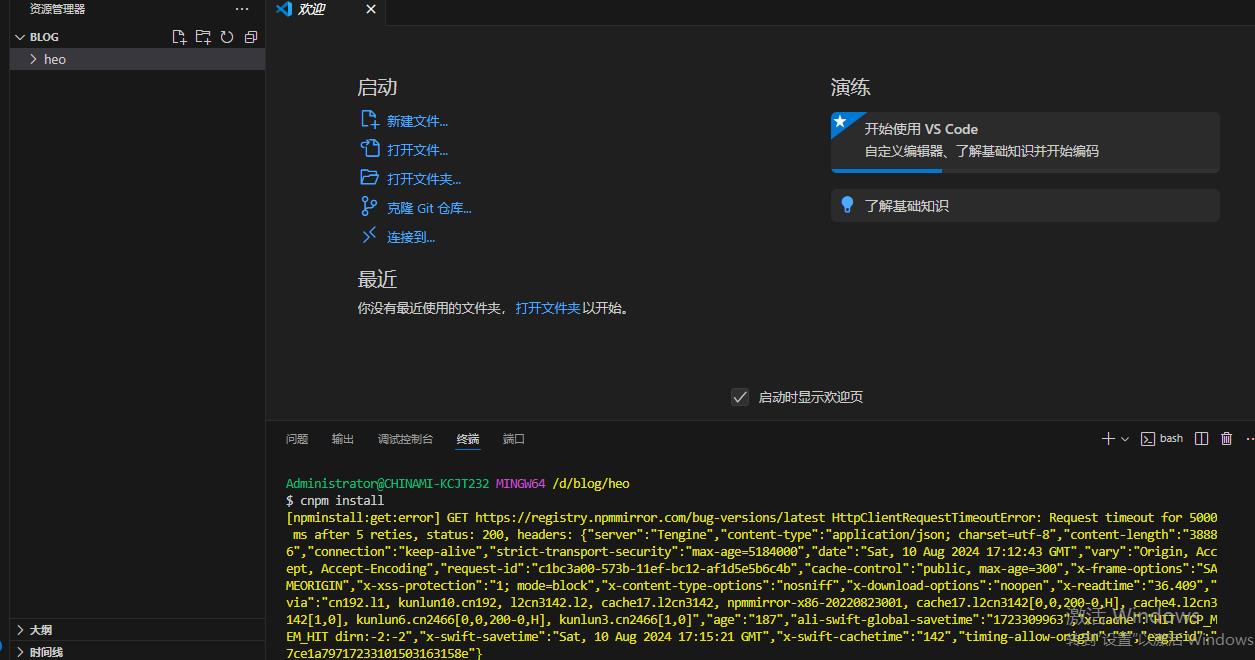Select the bash terminal instance label

pos(1163,439)
